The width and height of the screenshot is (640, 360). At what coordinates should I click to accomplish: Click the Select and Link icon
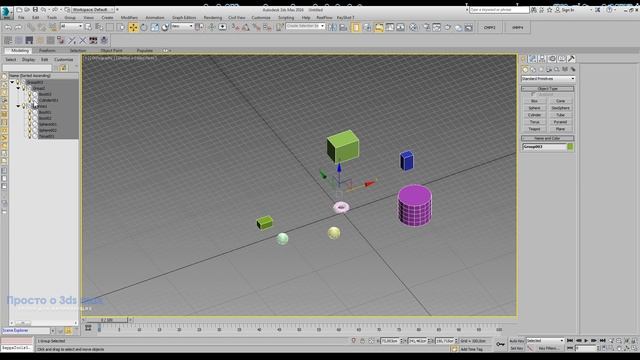click(31, 27)
